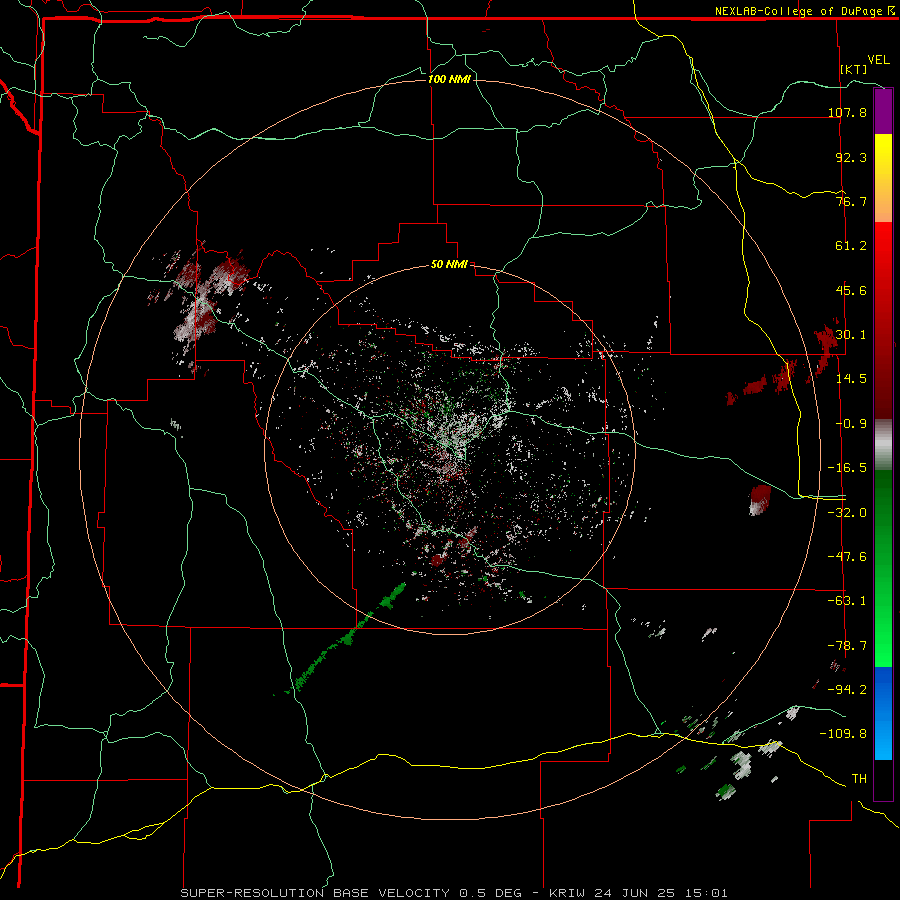Select the 92.3 scale value
900x900 pixels.
tap(851, 157)
